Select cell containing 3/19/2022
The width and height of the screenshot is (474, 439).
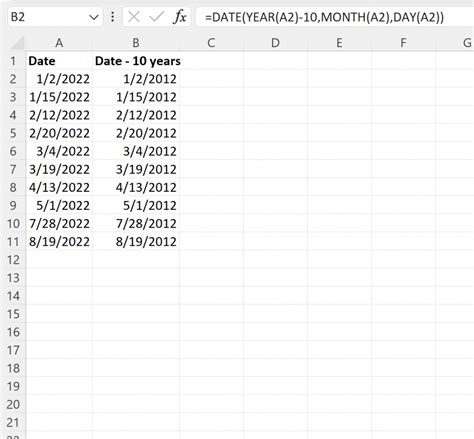59,169
